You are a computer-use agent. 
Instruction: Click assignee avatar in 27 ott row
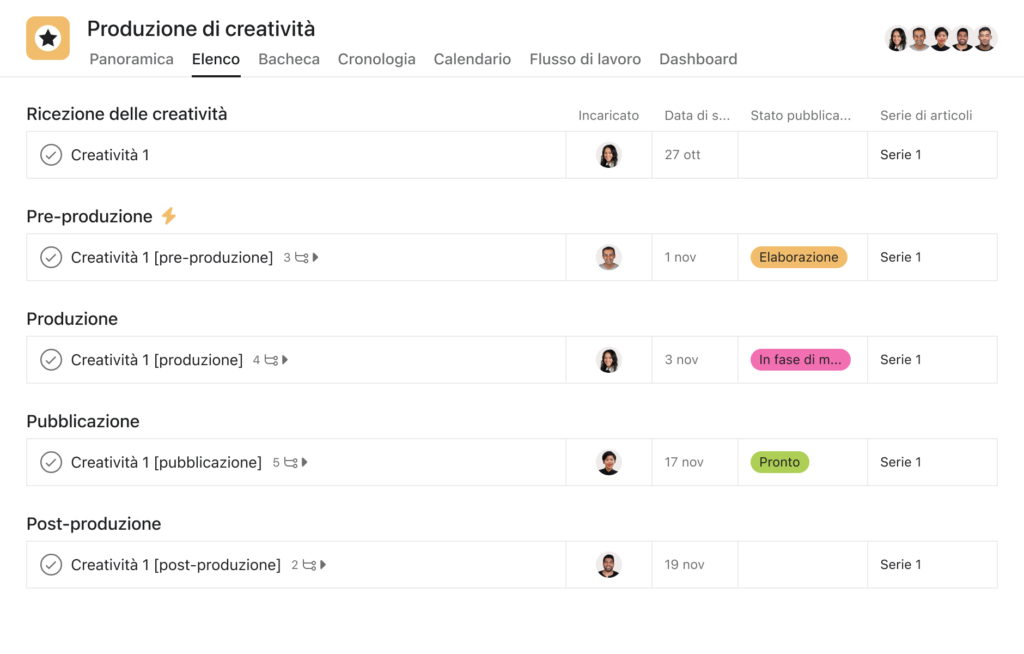(608, 155)
